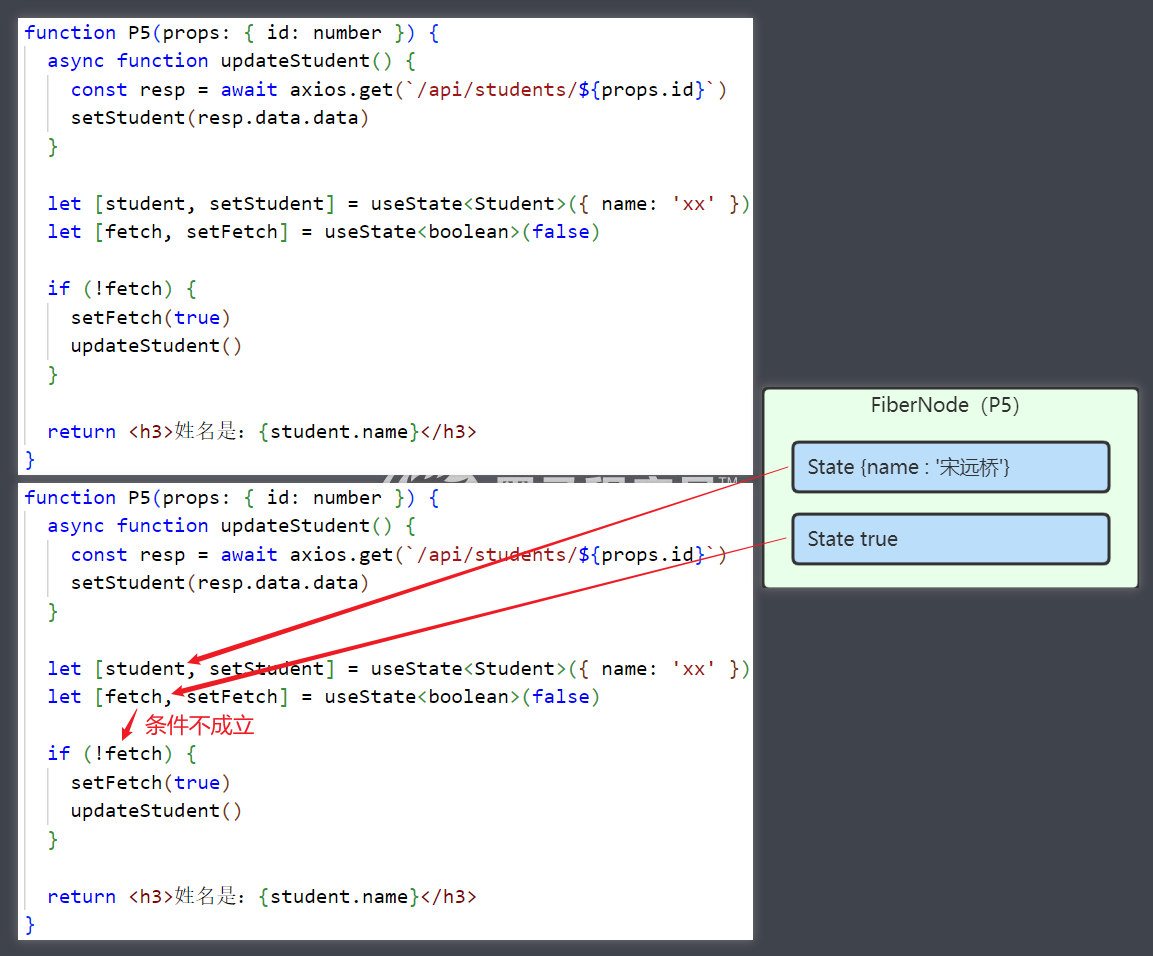Click the State true box
Image resolution: width=1153 pixels, height=956 pixels.
point(950,539)
